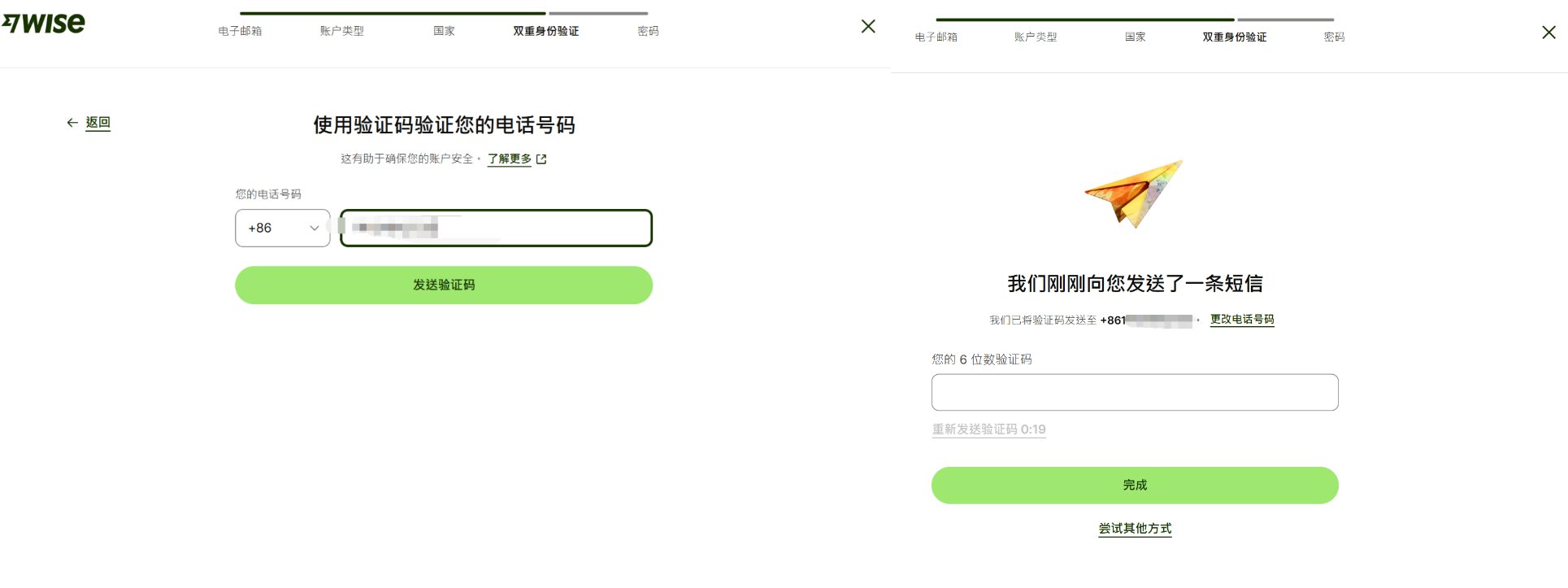Click the external link icon beside 了解更多
Screen dimensions: 1568x588
coord(541,159)
